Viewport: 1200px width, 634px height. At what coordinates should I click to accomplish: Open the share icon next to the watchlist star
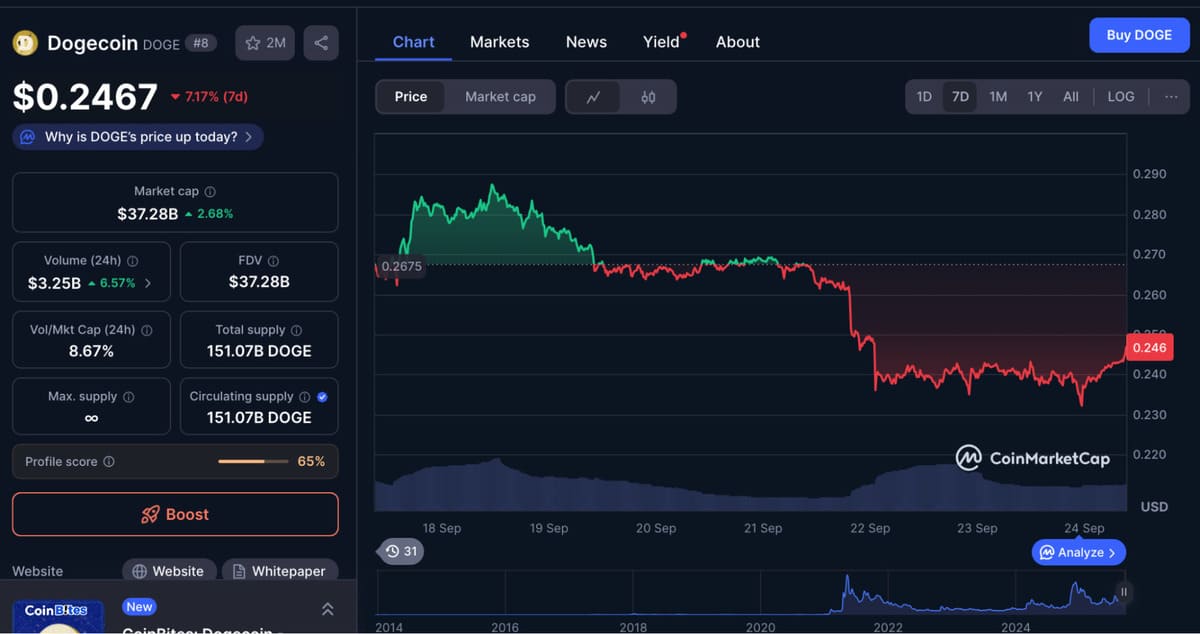coord(321,43)
